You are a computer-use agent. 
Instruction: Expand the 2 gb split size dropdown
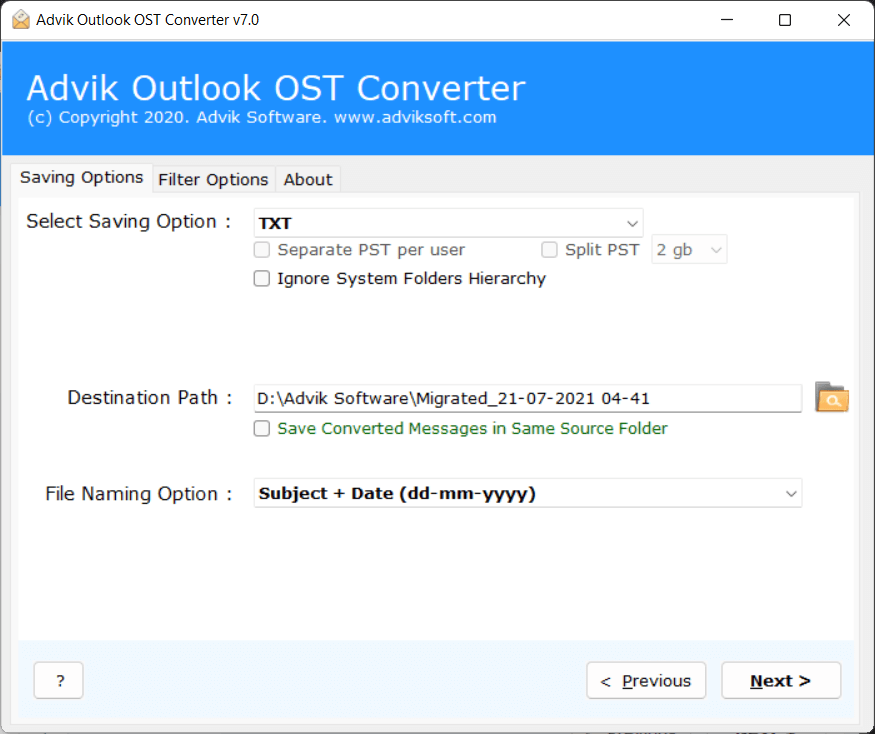click(689, 250)
